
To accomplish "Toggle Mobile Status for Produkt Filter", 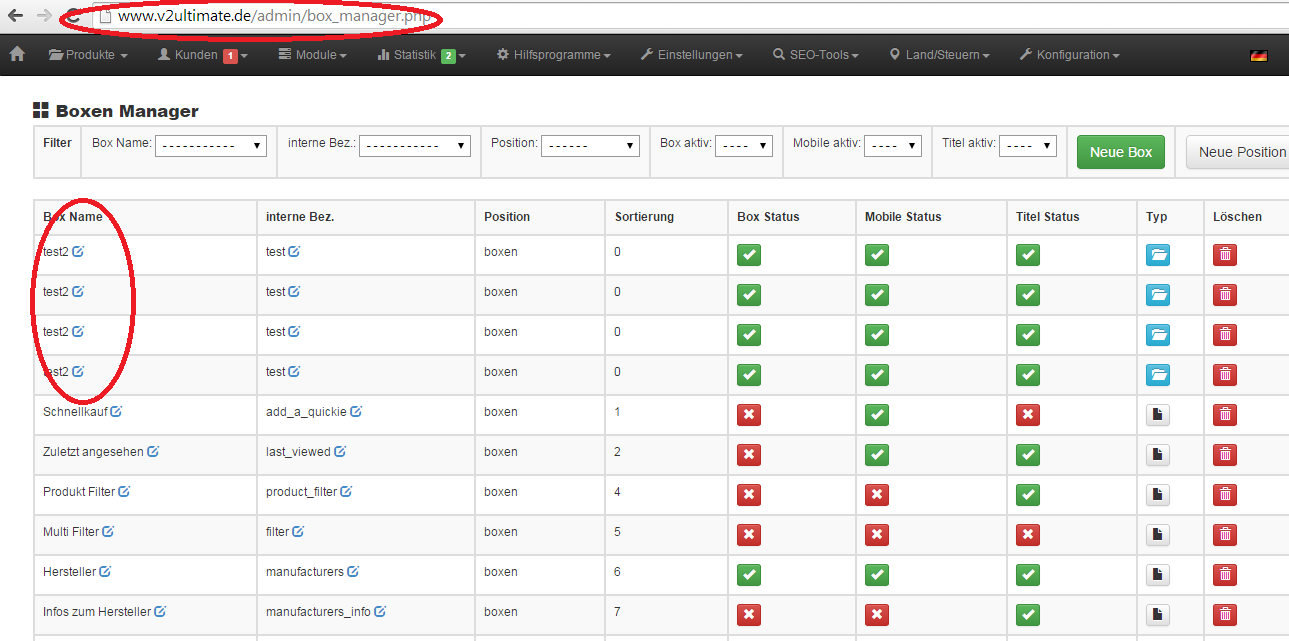I will tap(877, 495).
